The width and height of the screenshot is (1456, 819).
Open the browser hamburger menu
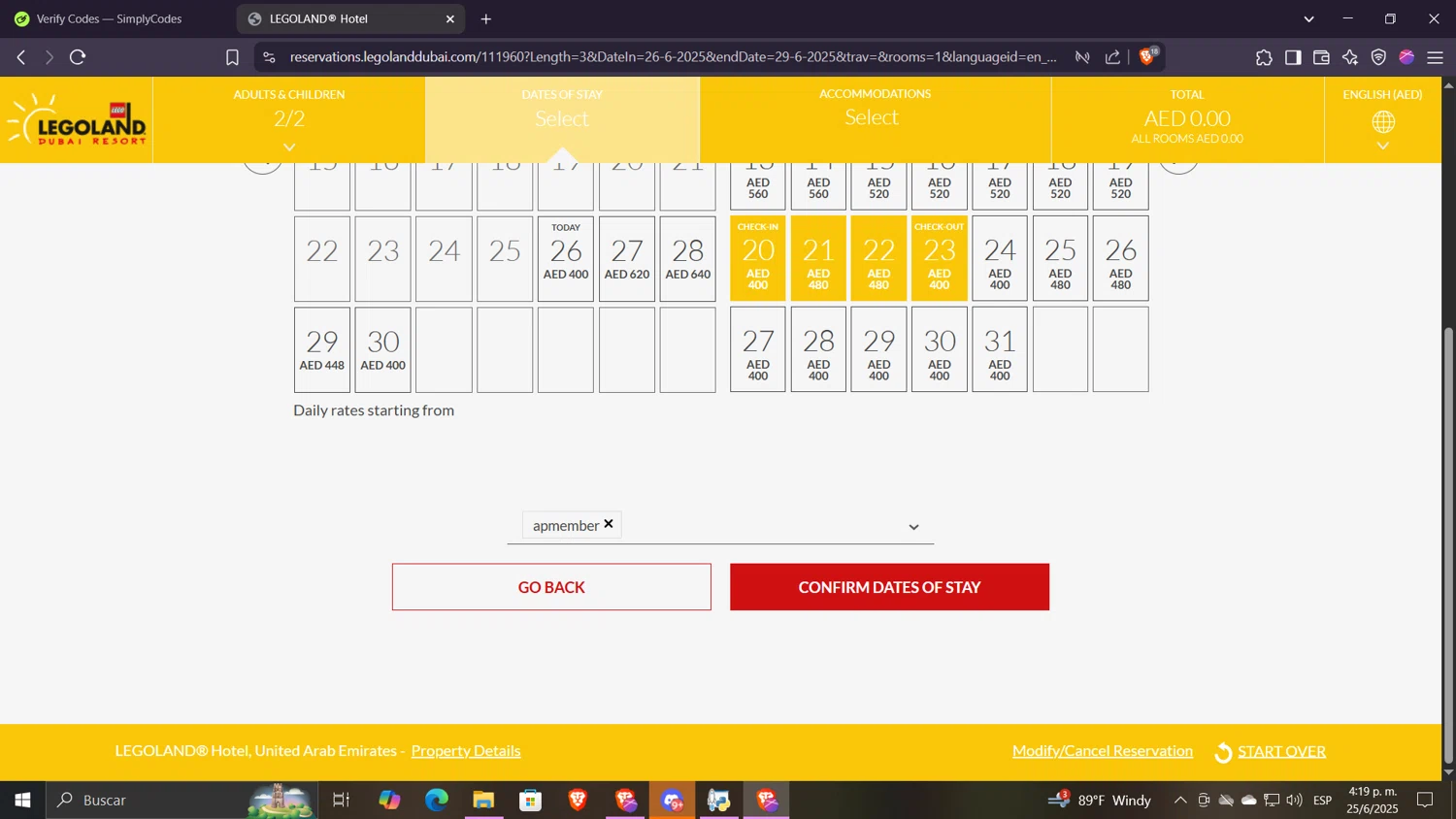point(1436,57)
